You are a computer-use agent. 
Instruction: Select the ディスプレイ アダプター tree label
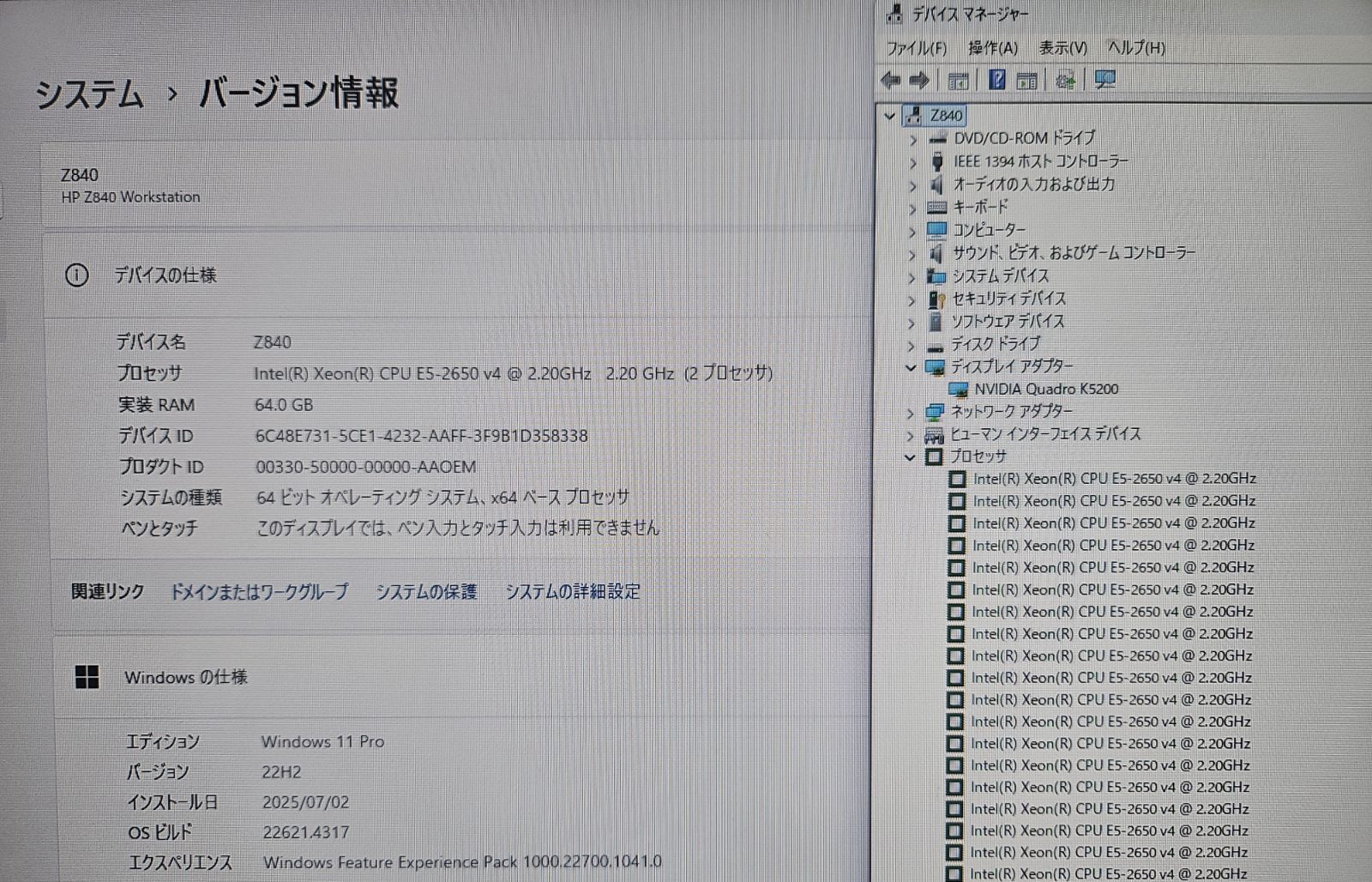[1012, 366]
